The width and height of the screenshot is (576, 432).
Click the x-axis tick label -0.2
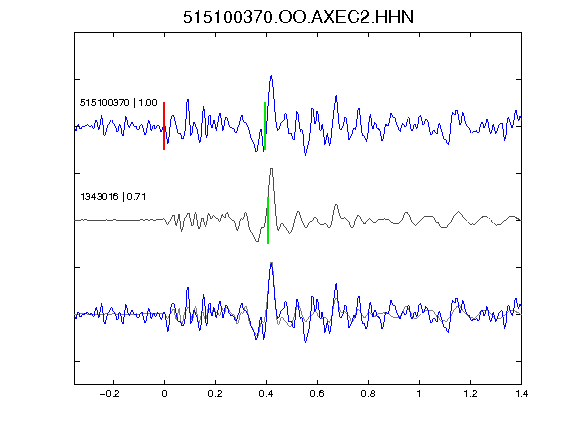point(110,394)
